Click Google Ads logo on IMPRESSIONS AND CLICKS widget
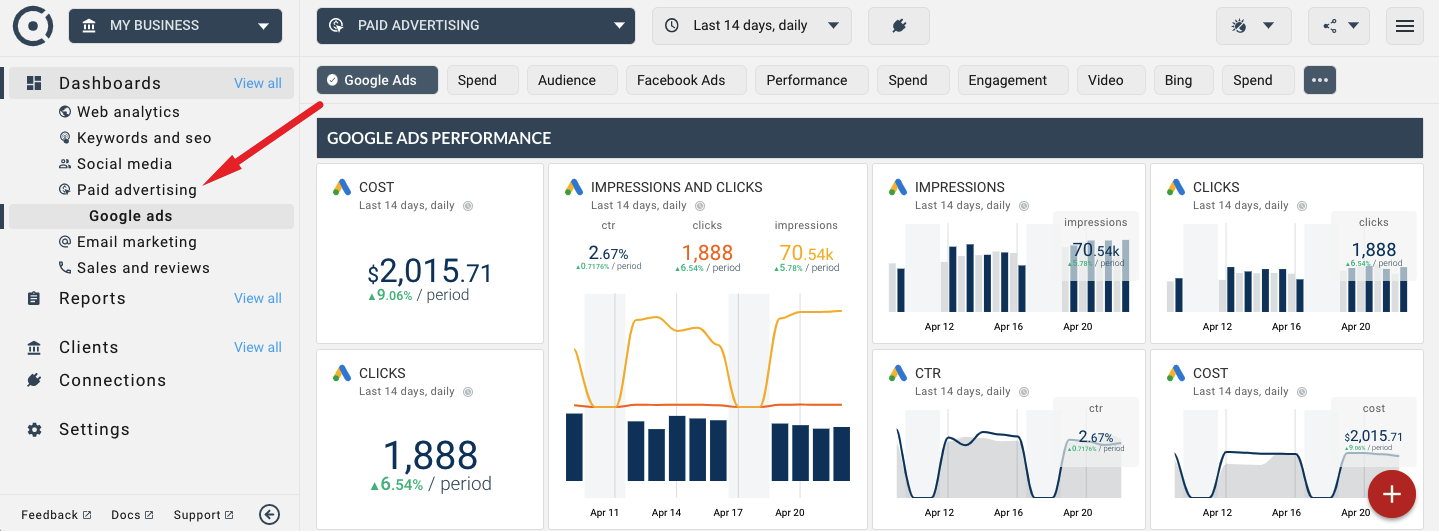The image size is (1439, 531). pyautogui.click(x=573, y=187)
